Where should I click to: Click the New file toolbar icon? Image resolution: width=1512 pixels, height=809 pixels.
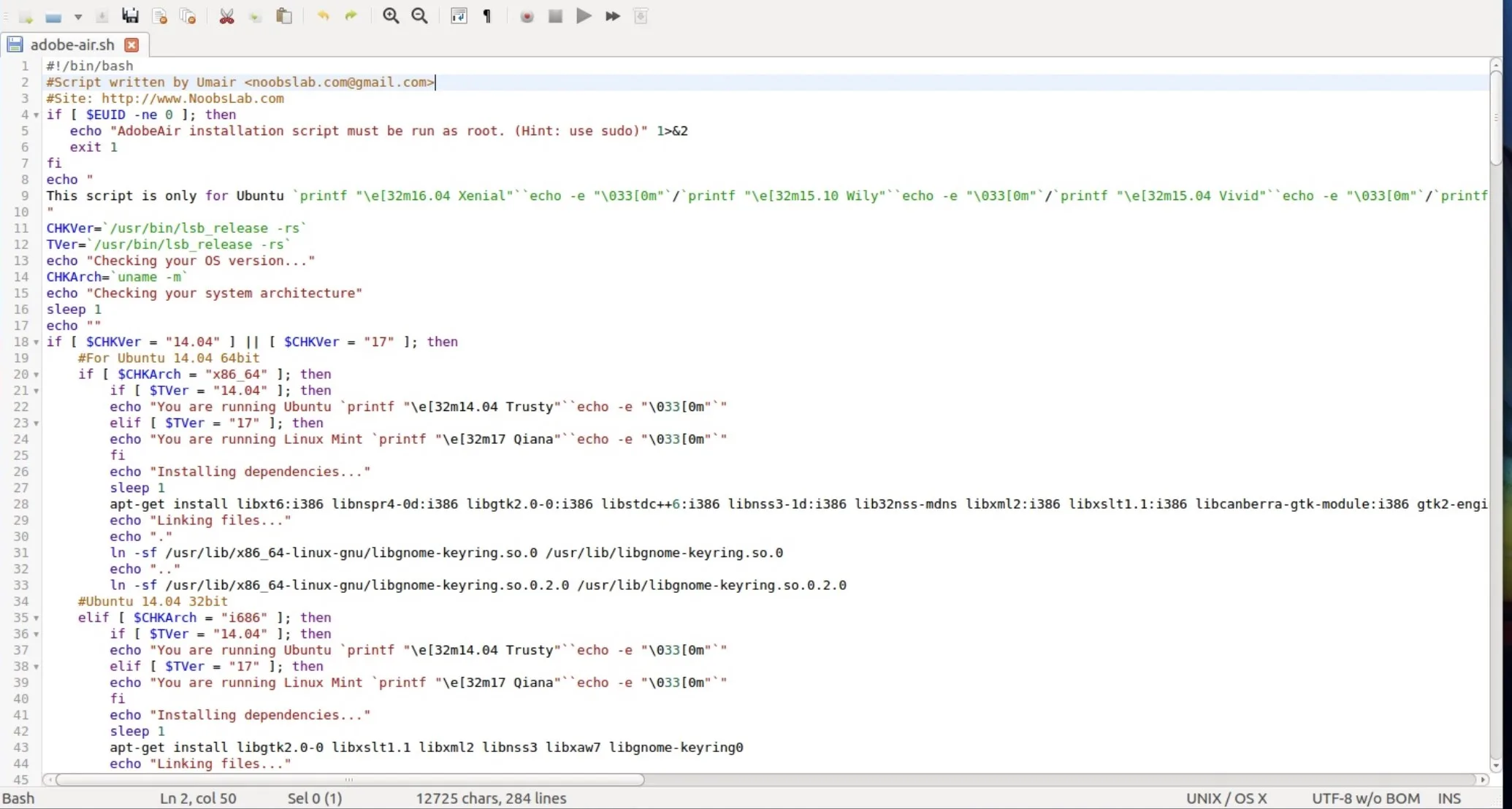[26, 16]
